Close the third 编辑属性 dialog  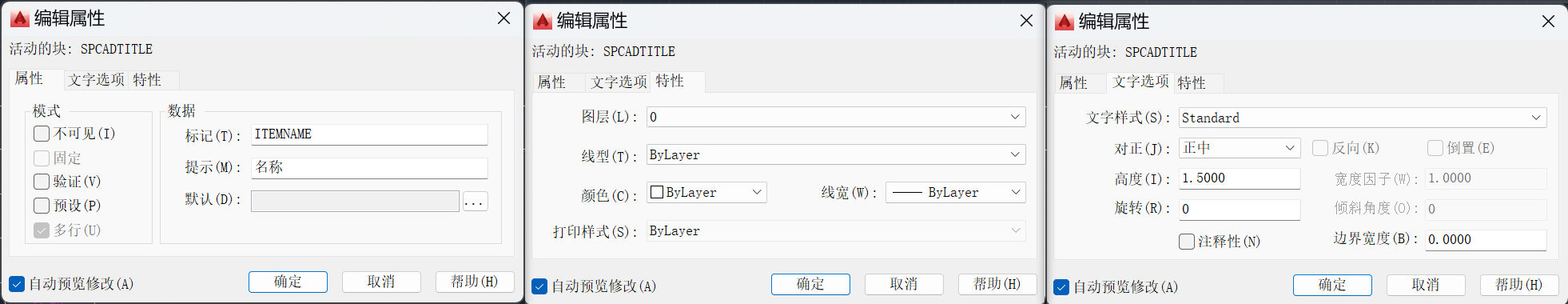tap(1548, 21)
